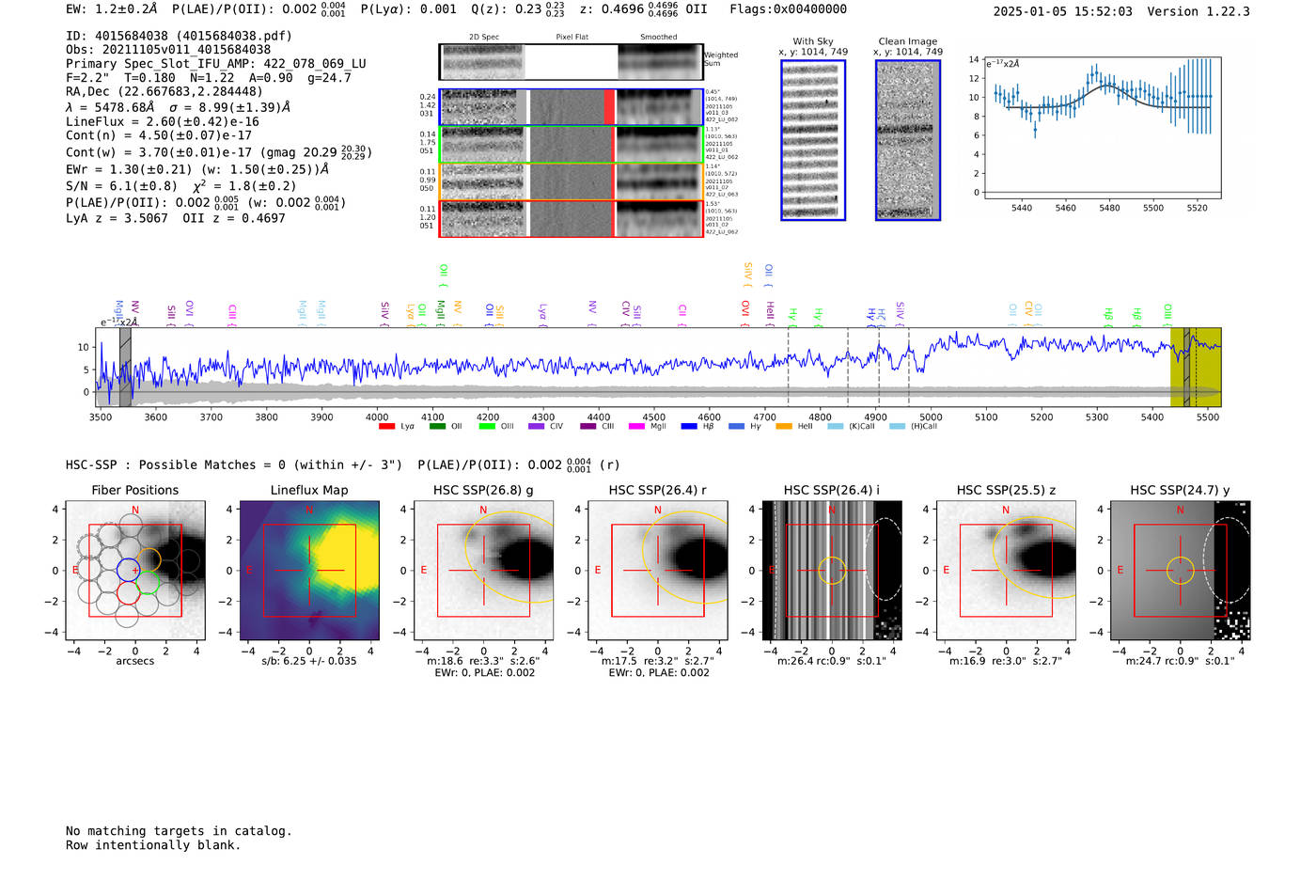Viewport: 1316px width, 896px height.
Task: Click the Lyα red legend swatch
Action: [x=386, y=427]
